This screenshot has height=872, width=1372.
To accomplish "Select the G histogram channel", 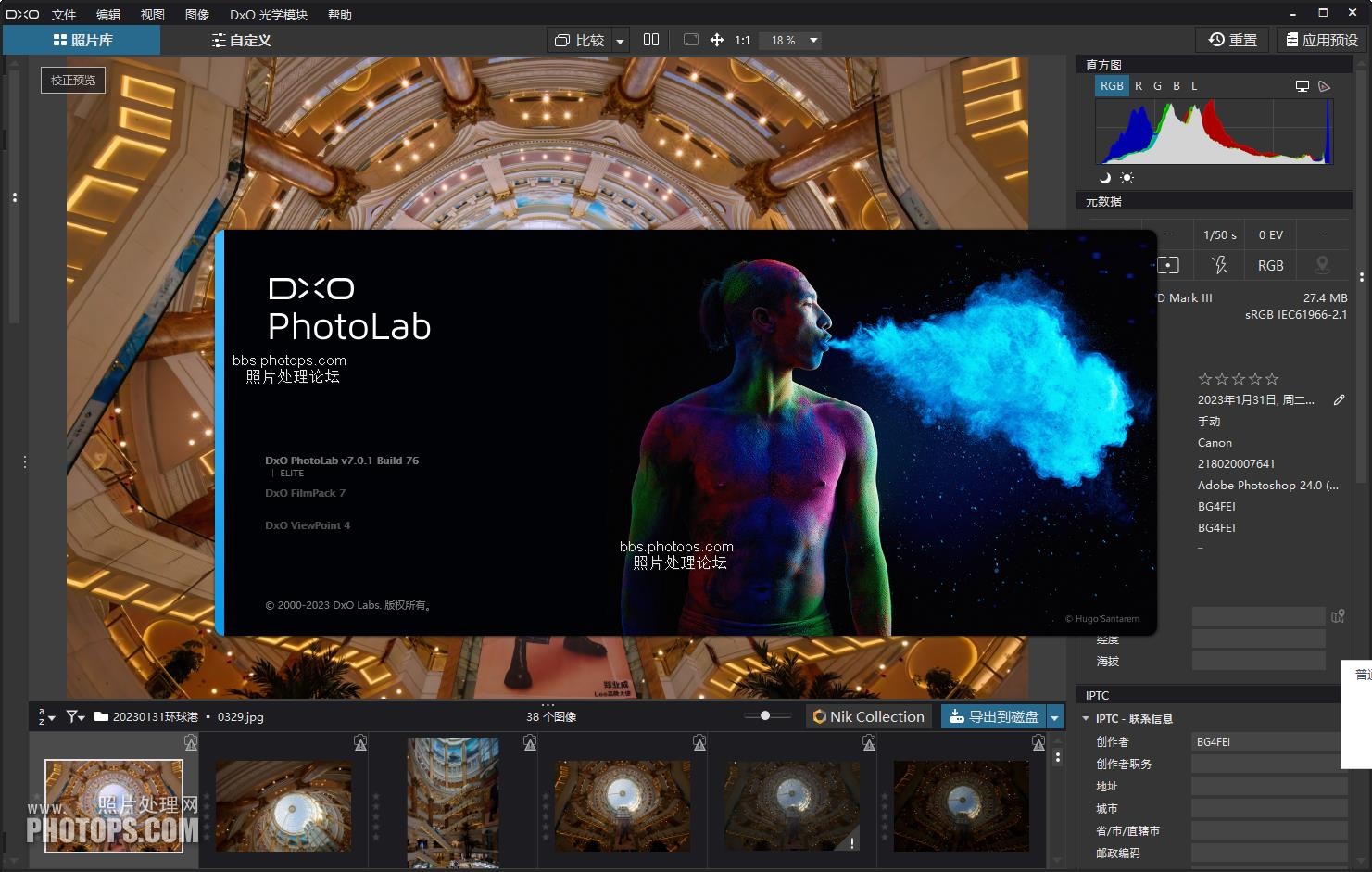I will pos(1157,85).
